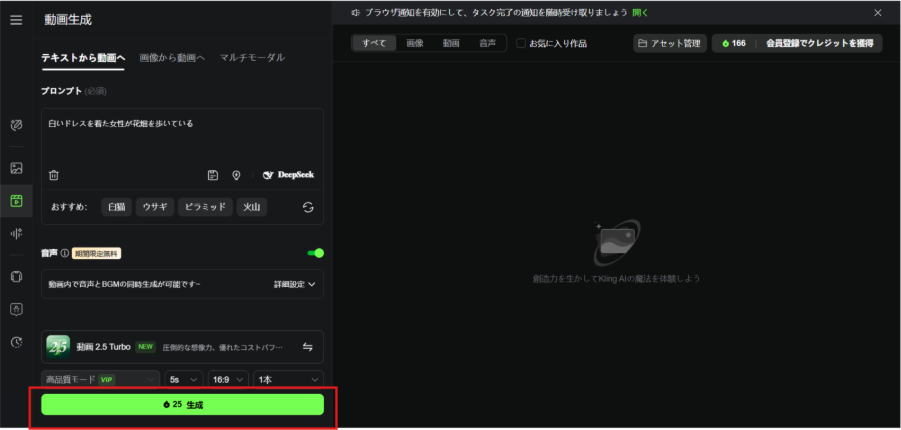The width and height of the screenshot is (901, 430).
Task: Click the save prompt icon
Action: (x=213, y=175)
